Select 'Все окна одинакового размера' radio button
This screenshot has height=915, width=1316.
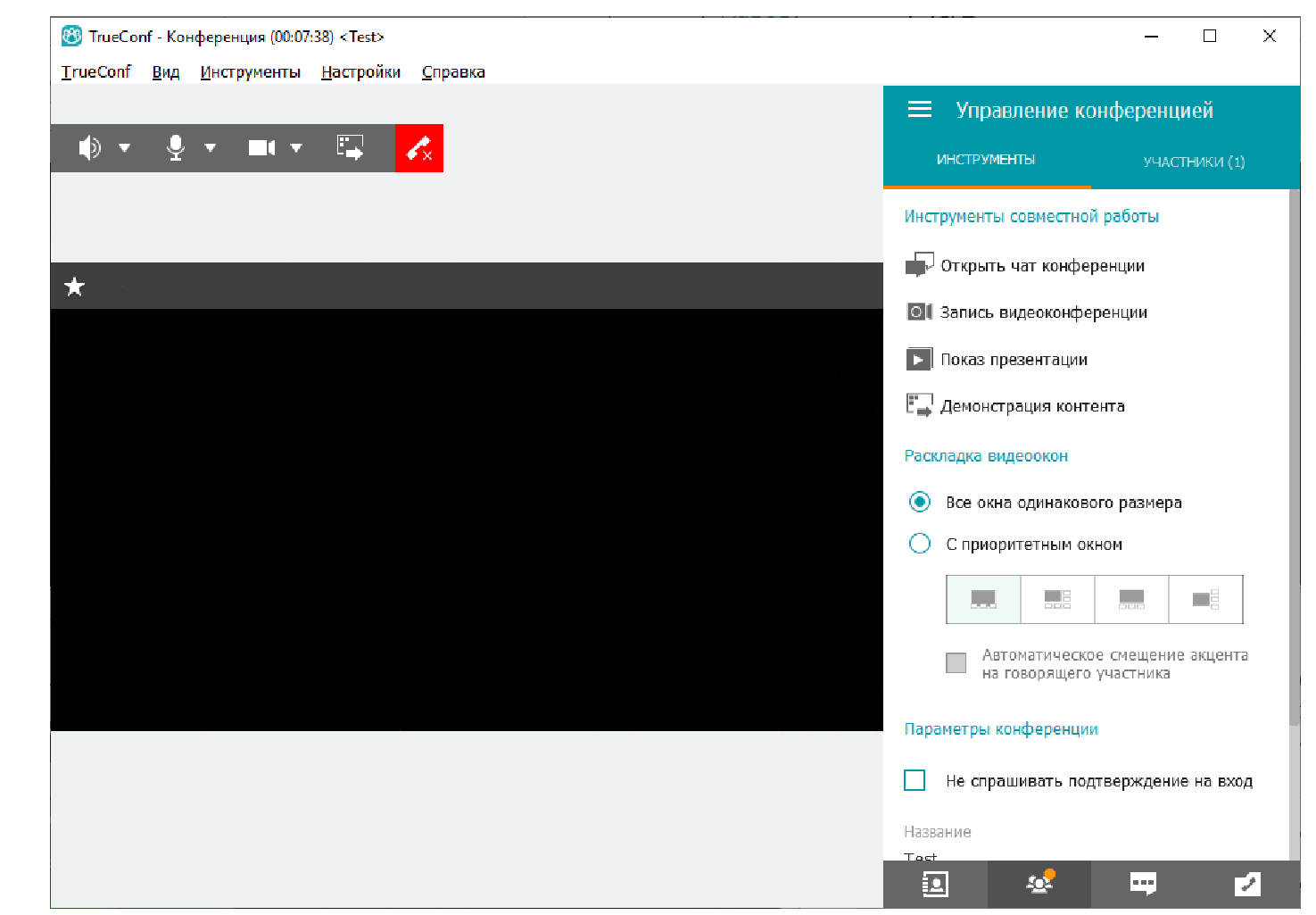click(919, 503)
